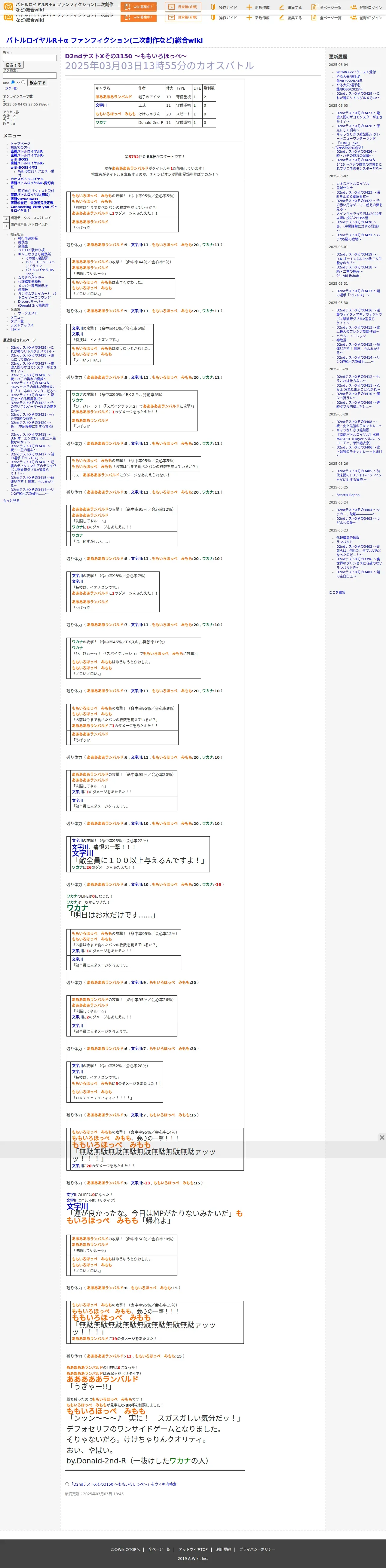Click ここを編集 below the update history

click(x=337, y=592)
